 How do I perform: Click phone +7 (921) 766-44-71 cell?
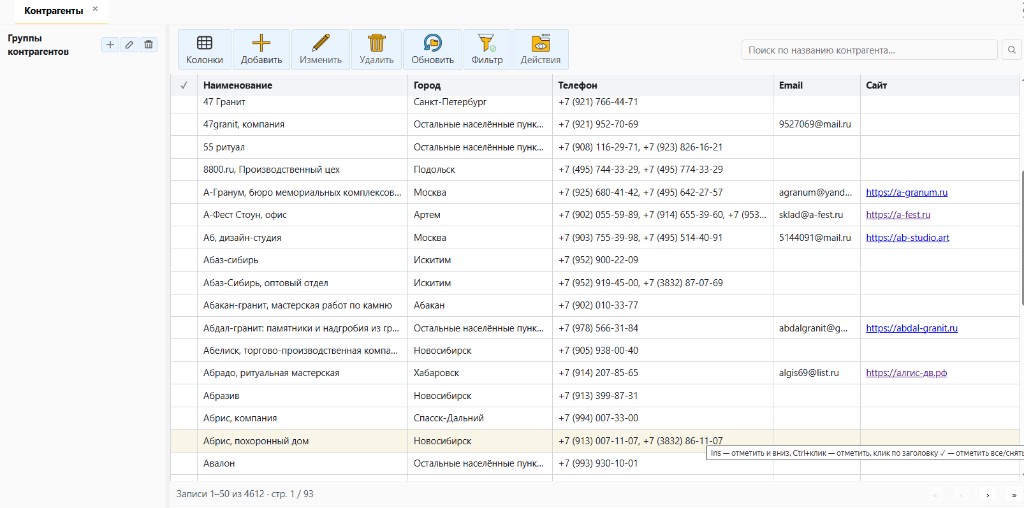(x=663, y=103)
